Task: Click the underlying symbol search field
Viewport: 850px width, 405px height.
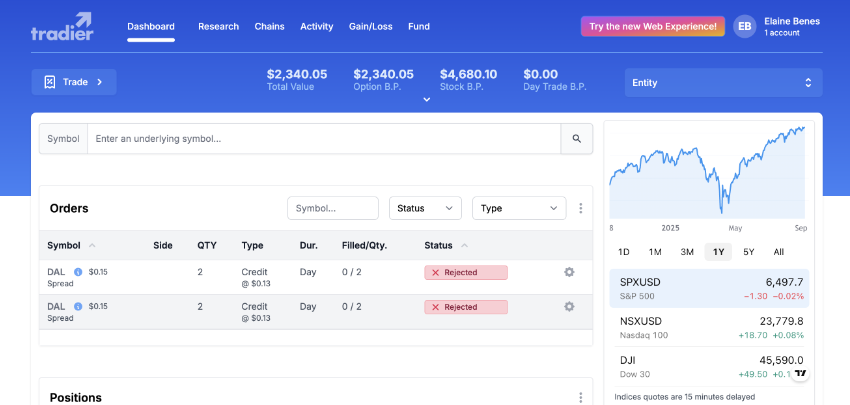Action: (324, 139)
